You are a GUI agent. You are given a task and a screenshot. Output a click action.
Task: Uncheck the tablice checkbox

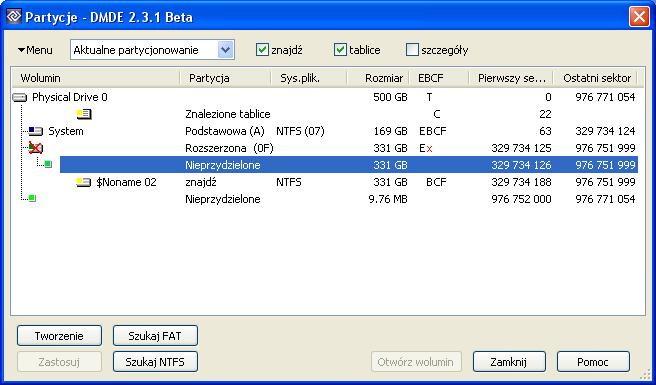(x=340, y=50)
